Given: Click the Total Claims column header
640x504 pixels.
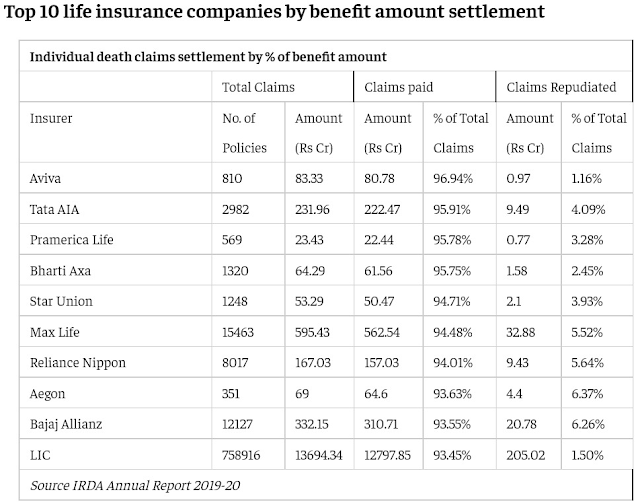Looking at the screenshot, I should tap(258, 87).
